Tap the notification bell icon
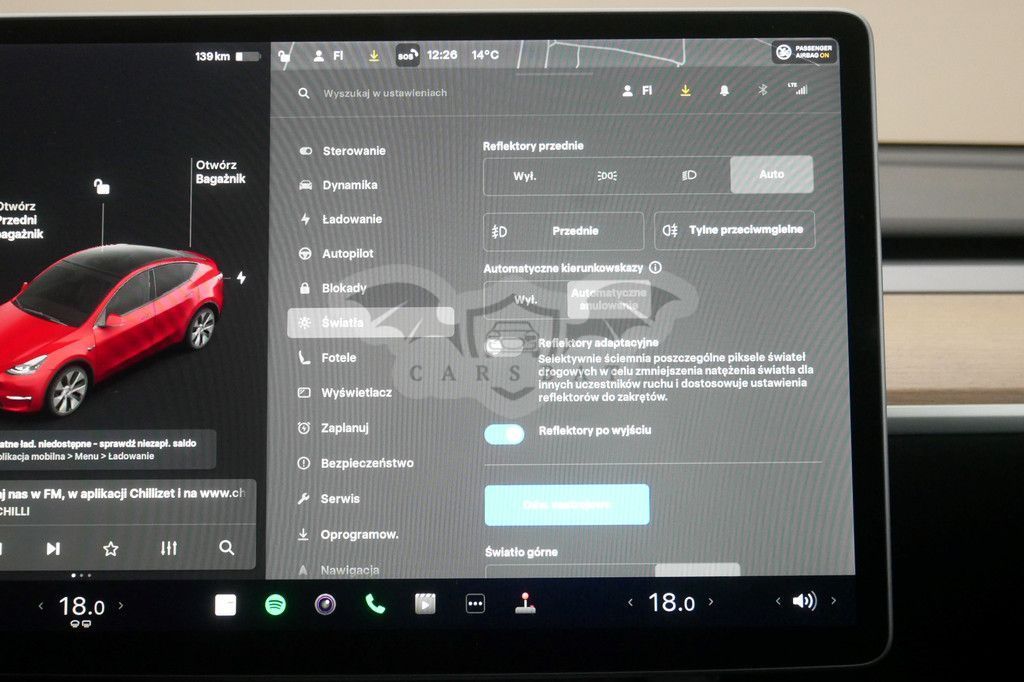 (724, 91)
